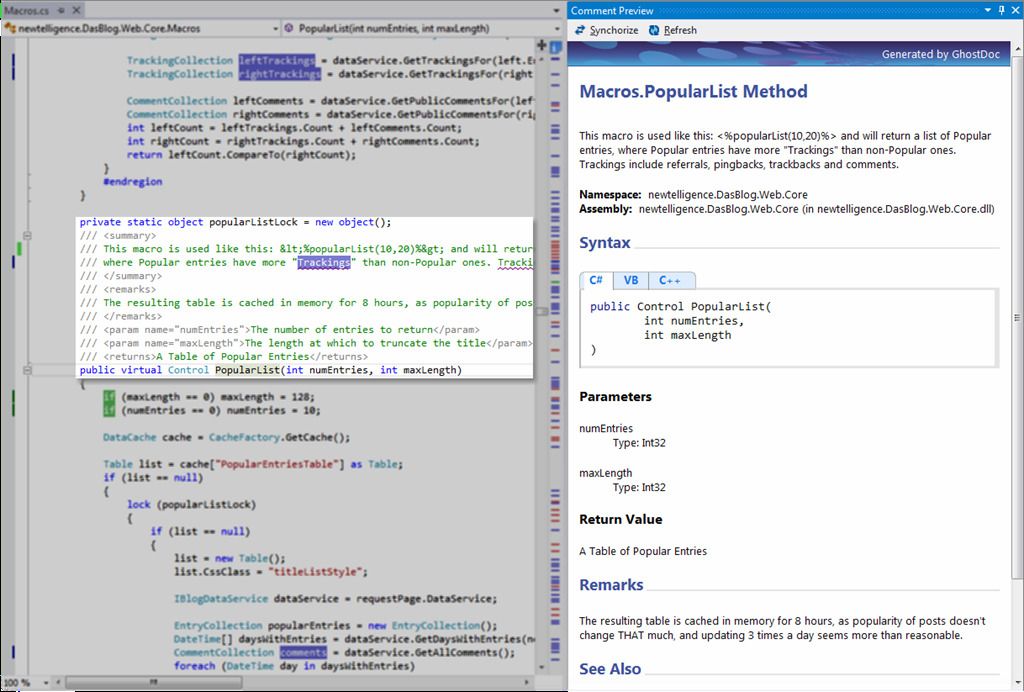This screenshot has width=1024, height=692.
Task: Click the circular Refresh icon in preview toolbar
Action: (x=654, y=30)
